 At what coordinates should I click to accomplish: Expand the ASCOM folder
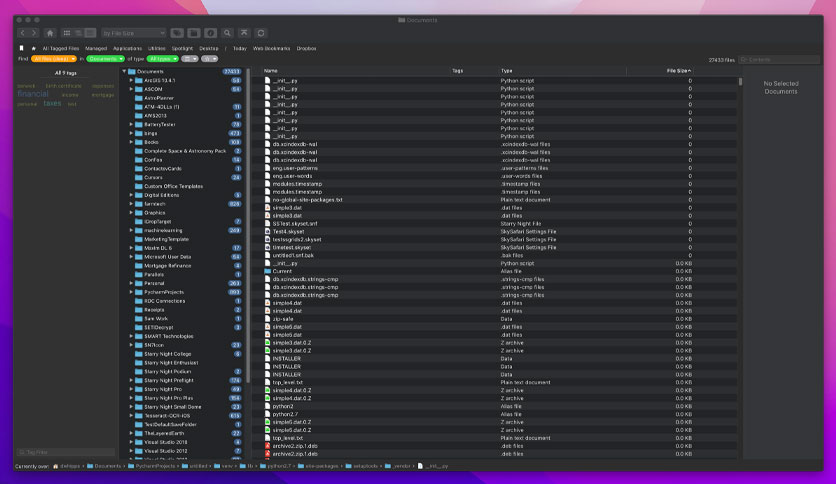tap(131, 89)
